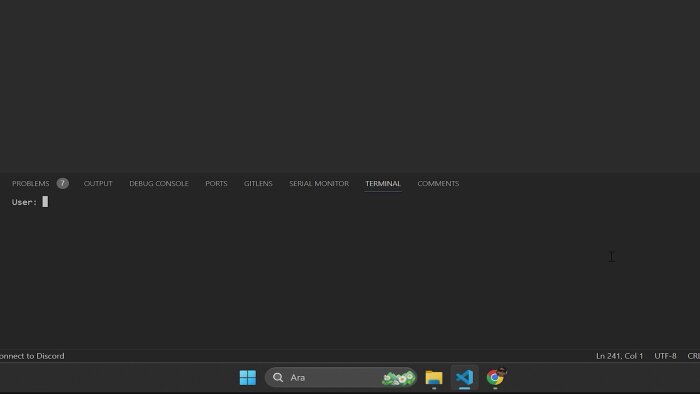Open the GitLens panel tab
The image size is (700, 394).
tap(258, 183)
